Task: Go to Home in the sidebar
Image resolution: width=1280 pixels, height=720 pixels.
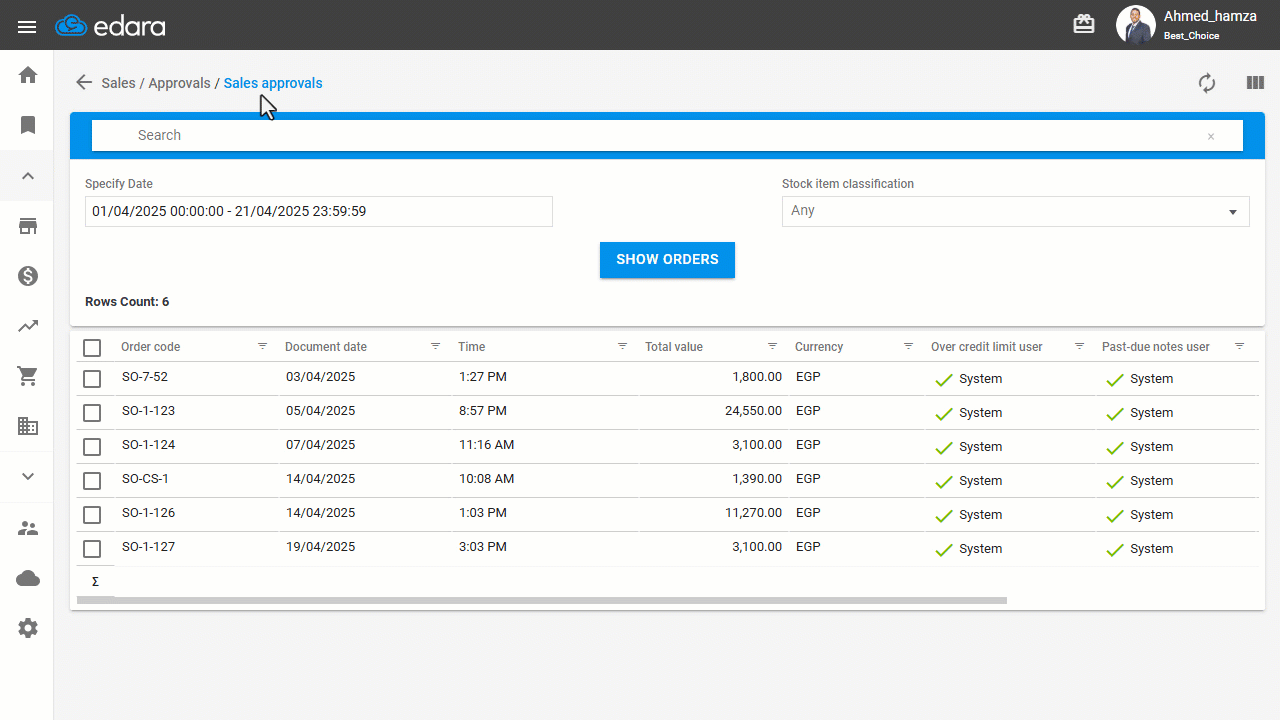Action: pos(28,75)
